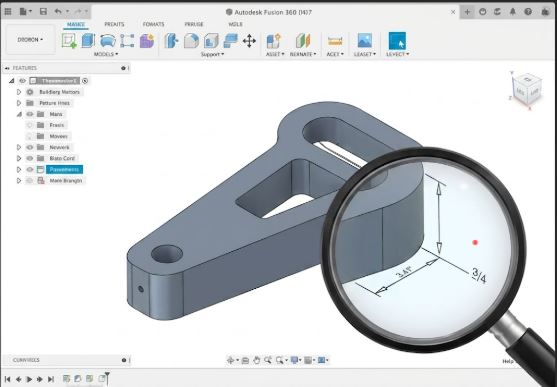Switch to the first active ribbon tab

[x=76, y=24]
